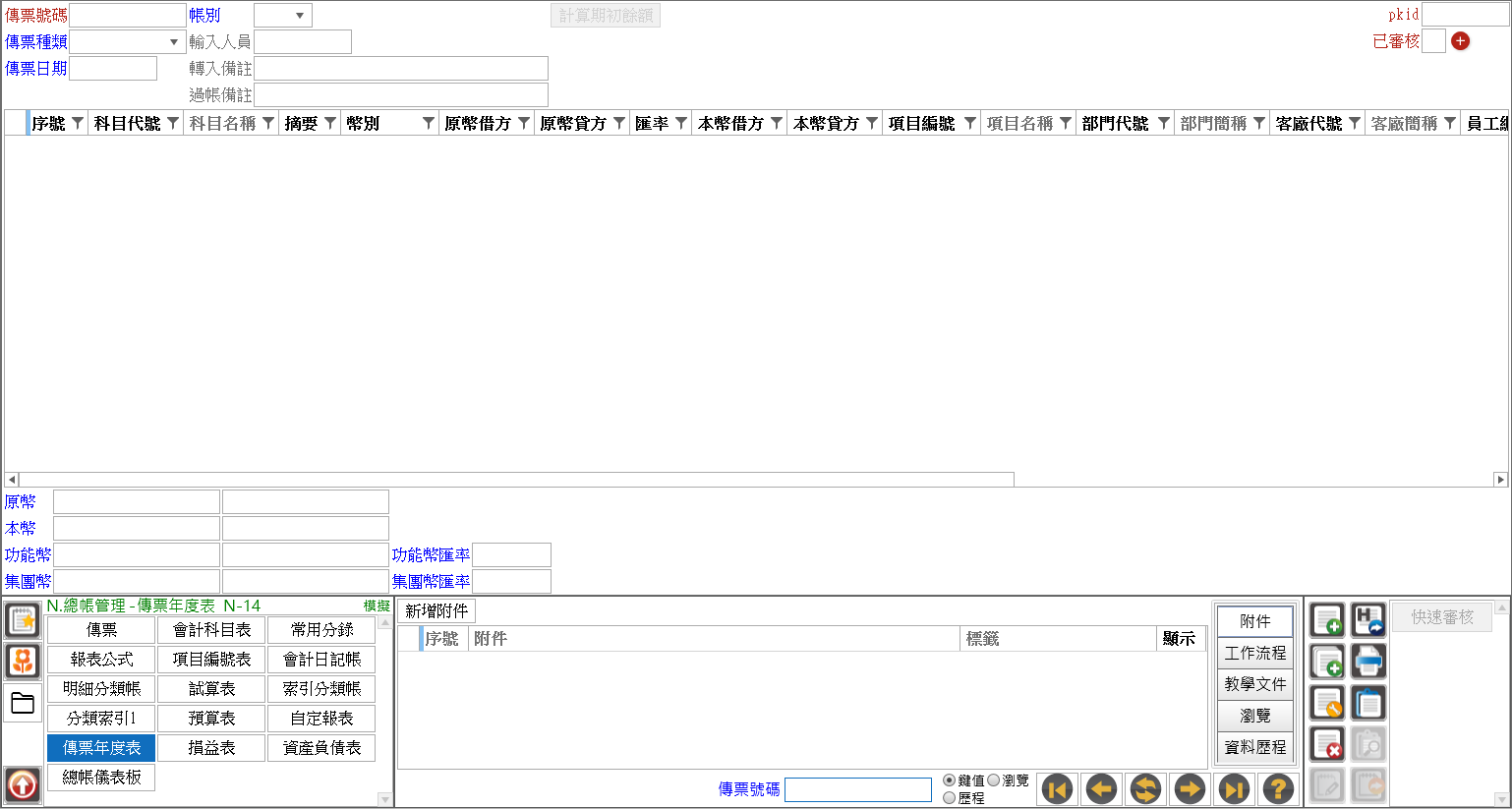The width and height of the screenshot is (1512, 809).
Task: Toggle the 已審核 checkbox
Action: [1434, 41]
